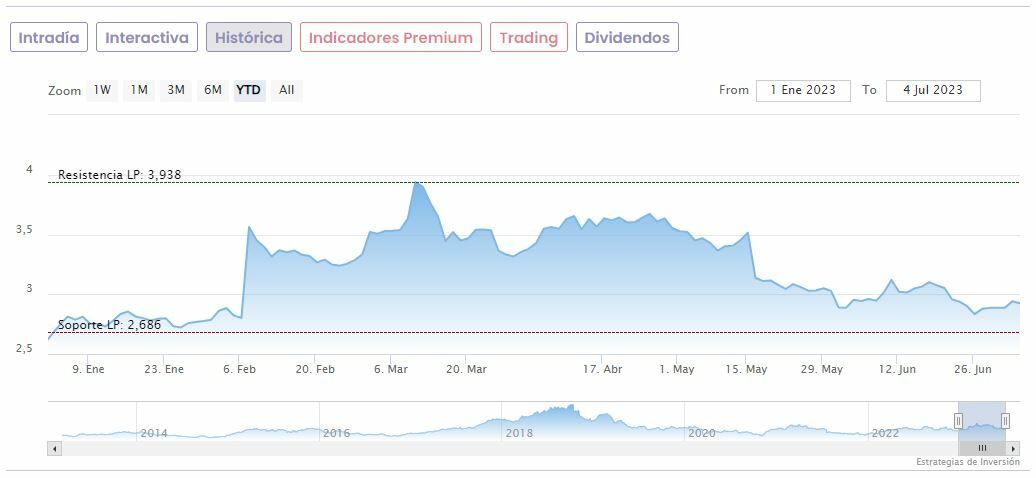1036x478 pixels.
Task: Click the left range handle in navigator
Action: [x=958, y=421]
